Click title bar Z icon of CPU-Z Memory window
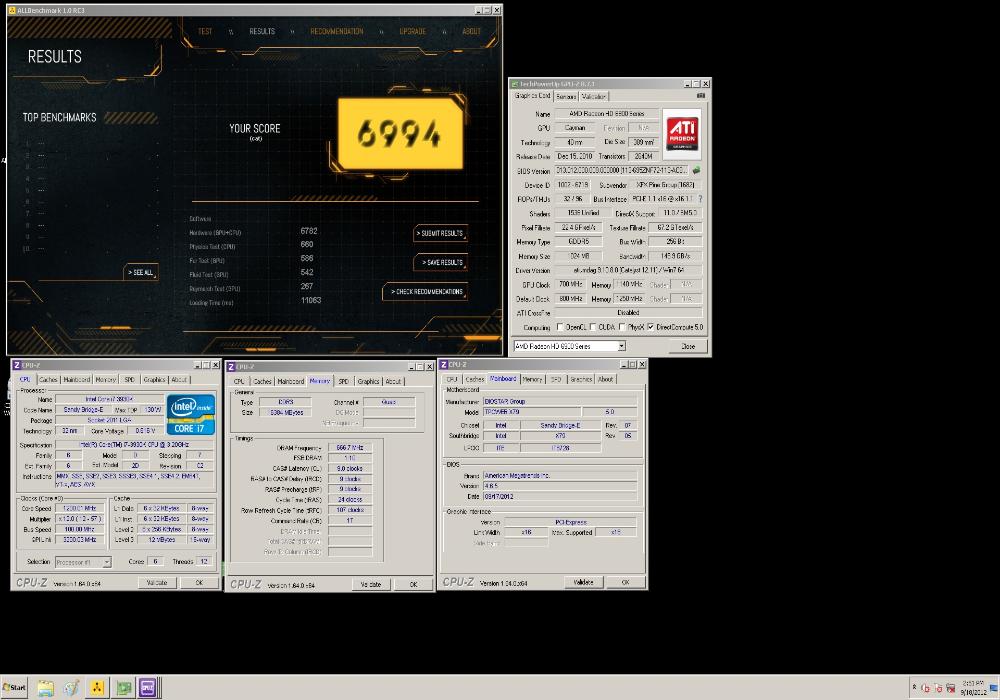This screenshot has height=700, width=1000. [231, 367]
